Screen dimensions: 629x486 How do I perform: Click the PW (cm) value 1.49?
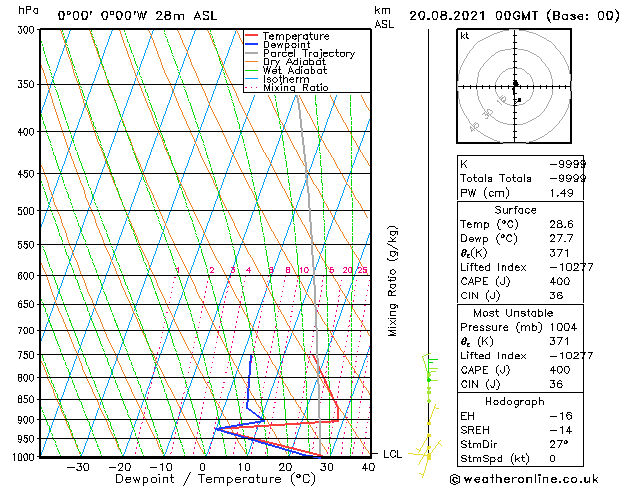(561, 193)
